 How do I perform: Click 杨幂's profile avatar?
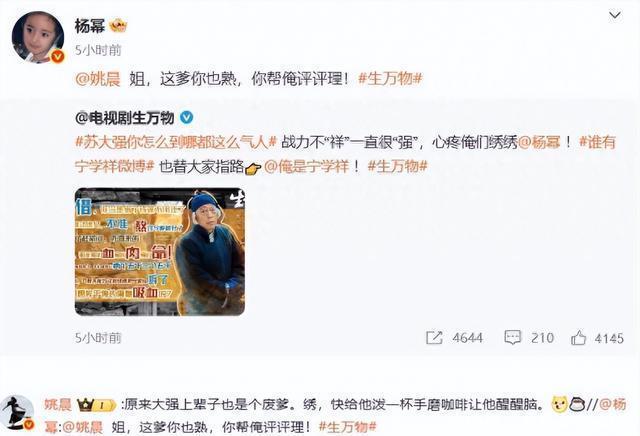pos(38,37)
